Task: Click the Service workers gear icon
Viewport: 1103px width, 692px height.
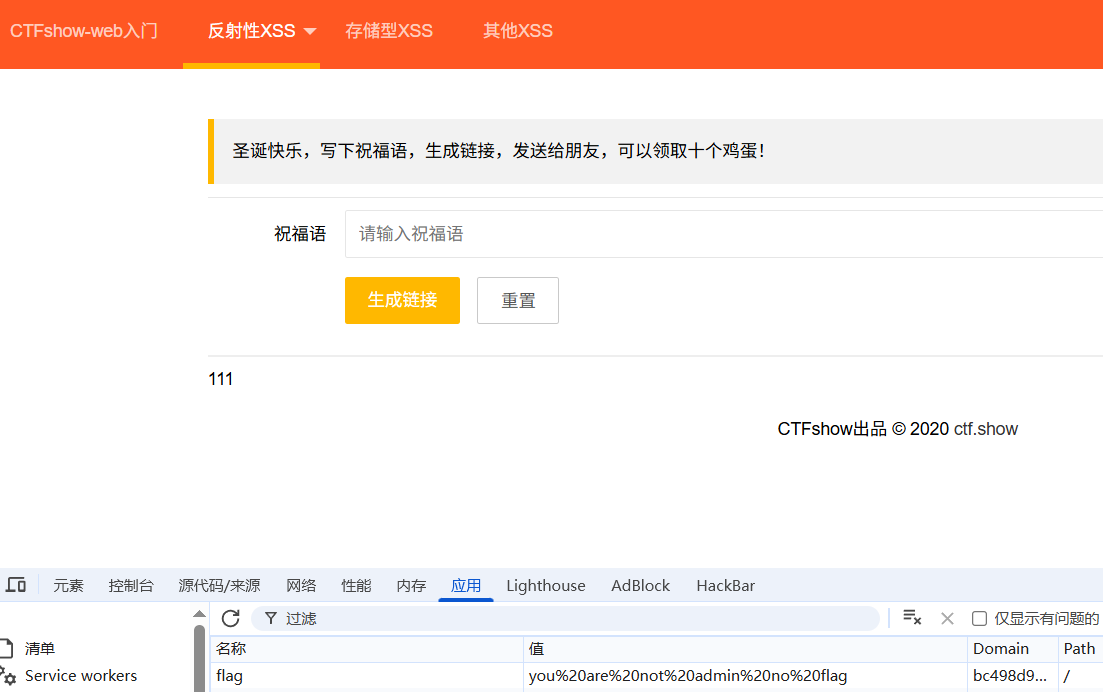Action: (8, 676)
